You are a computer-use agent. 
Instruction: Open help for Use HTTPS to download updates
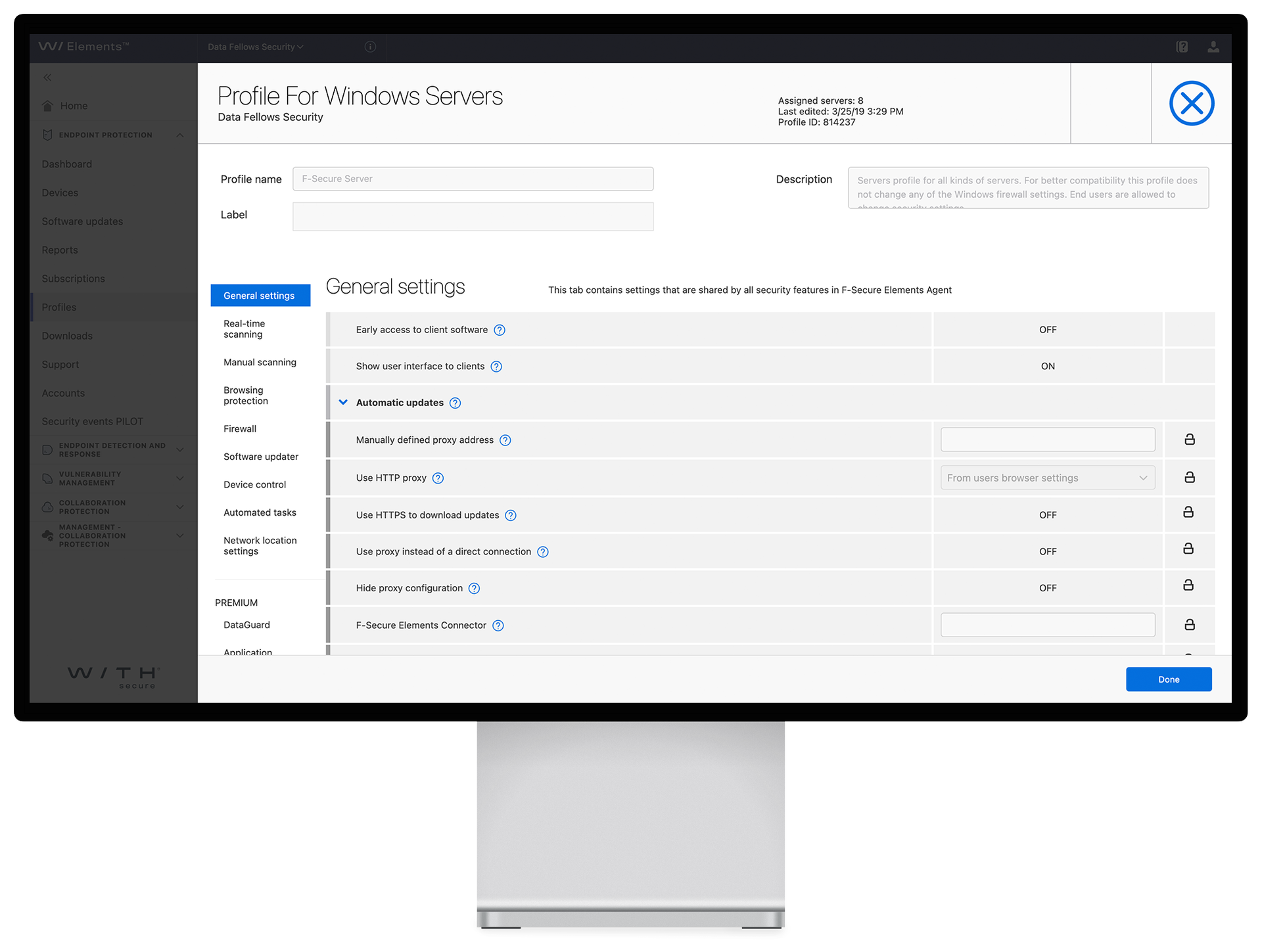click(x=511, y=515)
